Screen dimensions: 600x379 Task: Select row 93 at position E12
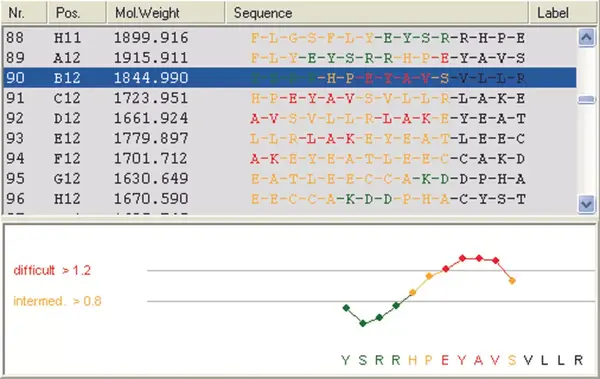tap(290, 138)
